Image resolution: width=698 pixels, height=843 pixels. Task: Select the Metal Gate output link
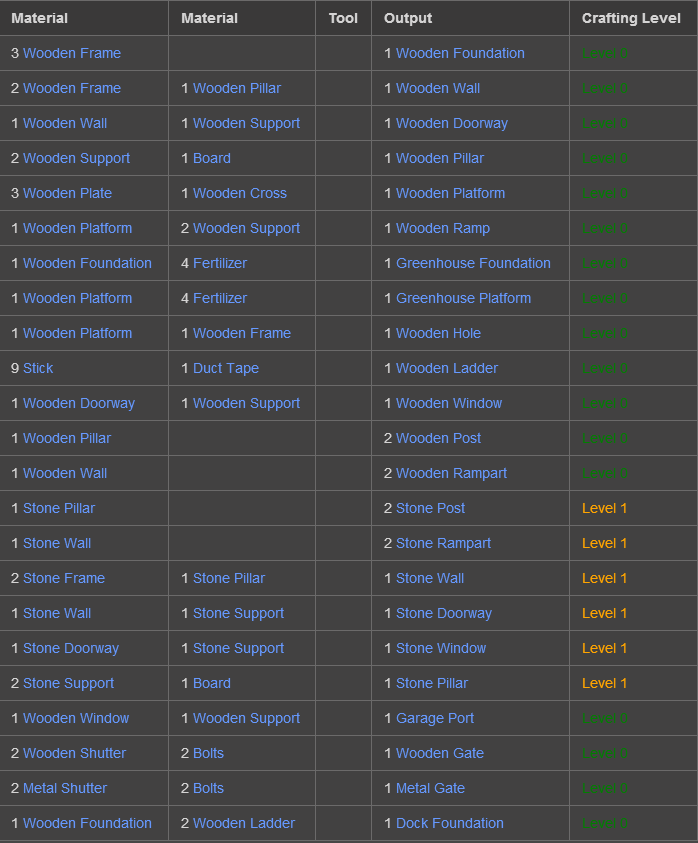click(430, 788)
